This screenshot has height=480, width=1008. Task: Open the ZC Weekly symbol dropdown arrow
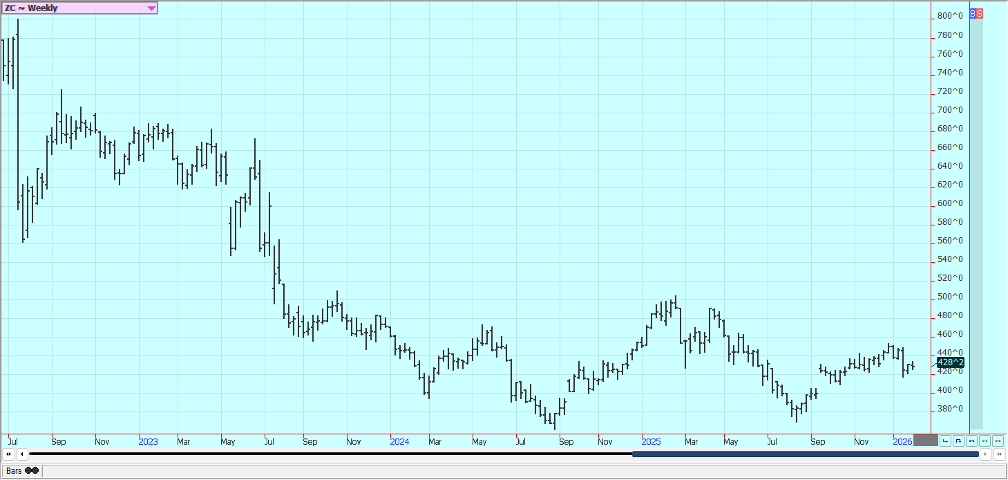pos(151,7)
